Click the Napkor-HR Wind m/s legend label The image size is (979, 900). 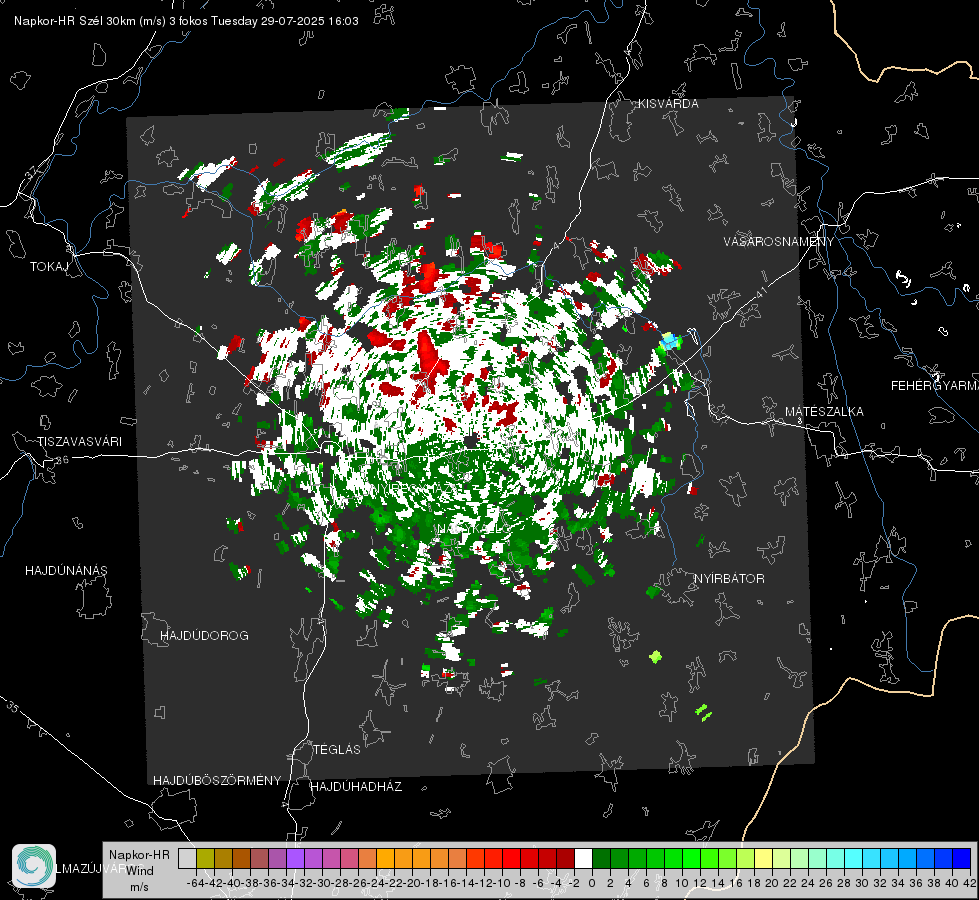pyautogui.click(x=139, y=871)
